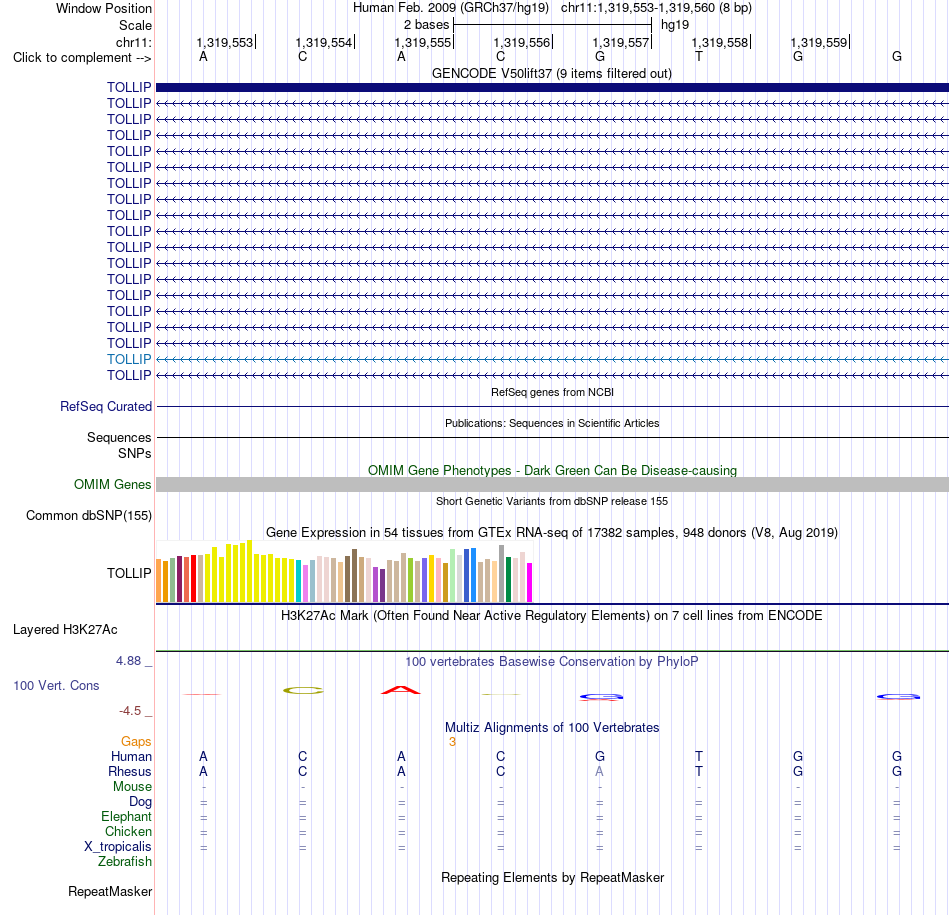Click the orange Gaps row label
The height and width of the screenshot is (915, 950).
coord(136,742)
